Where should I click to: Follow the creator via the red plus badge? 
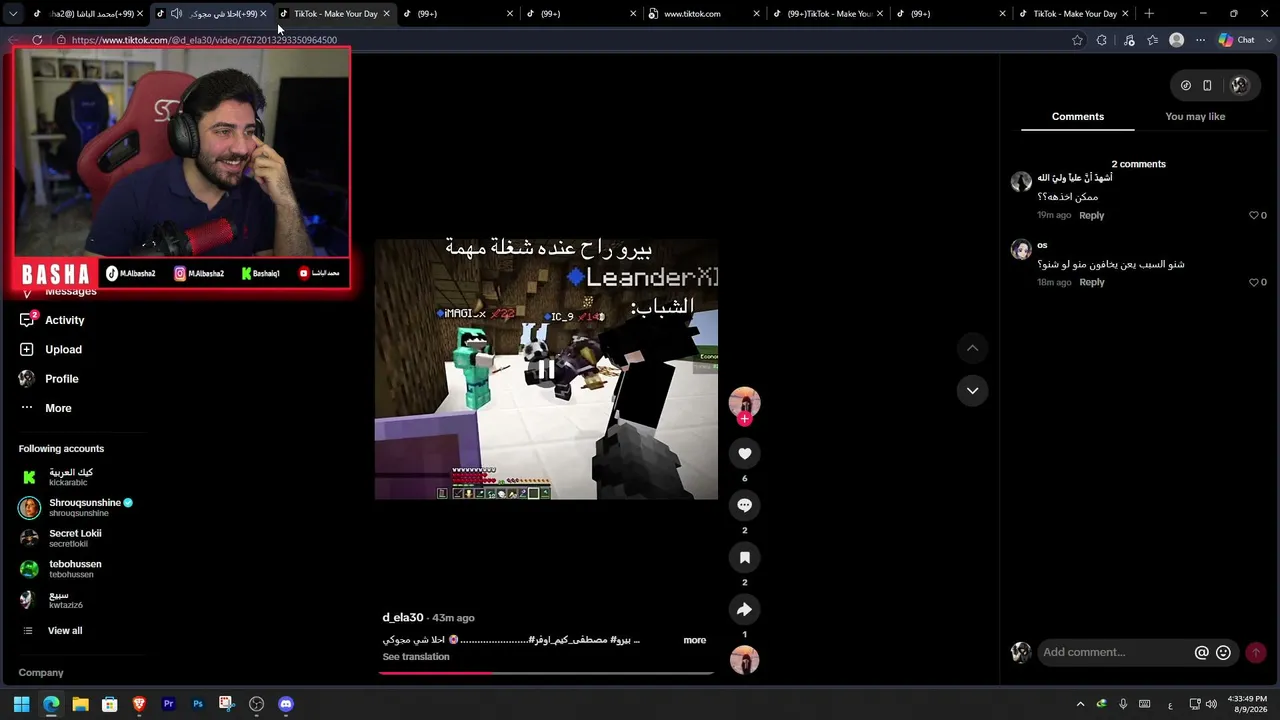click(744, 419)
